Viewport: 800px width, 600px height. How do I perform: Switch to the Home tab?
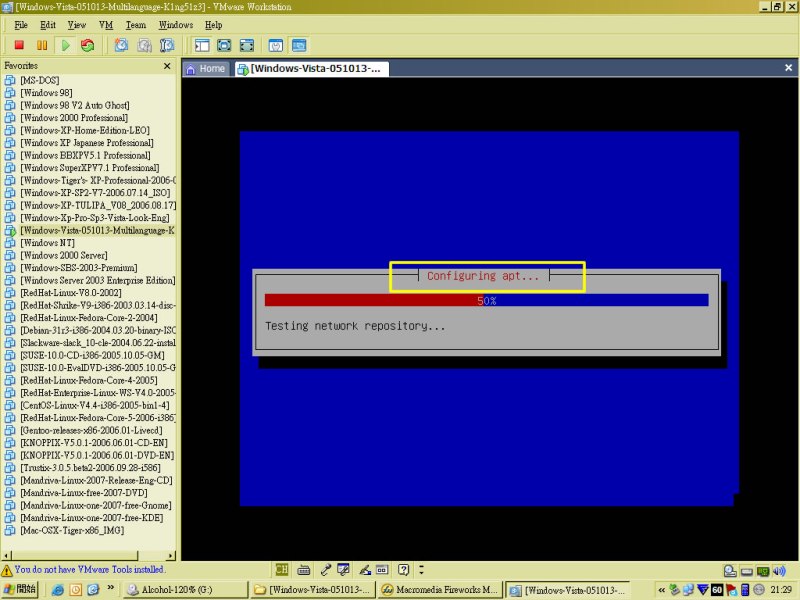[x=206, y=68]
